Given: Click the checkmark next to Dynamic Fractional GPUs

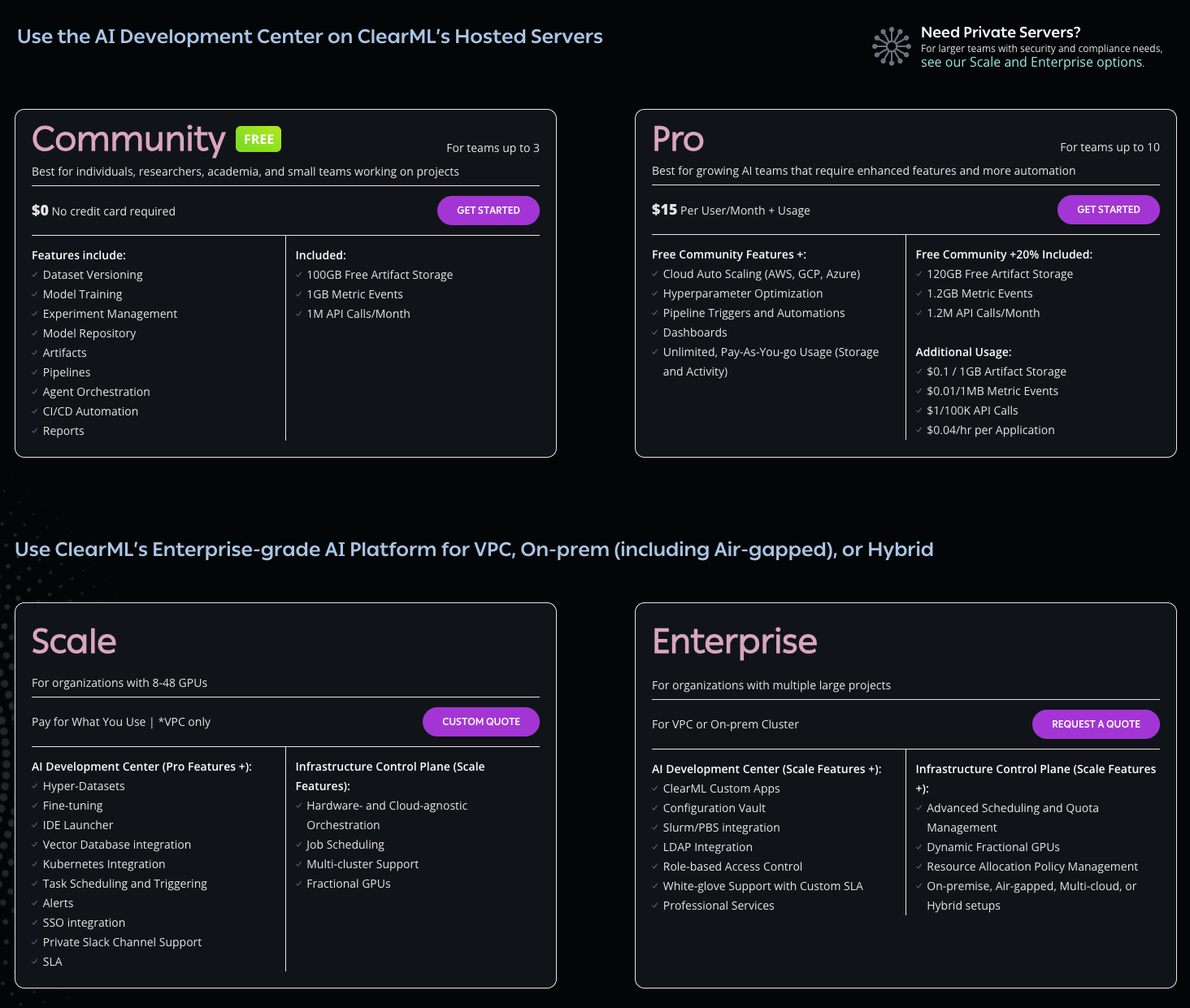Looking at the screenshot, I should 919,848.
